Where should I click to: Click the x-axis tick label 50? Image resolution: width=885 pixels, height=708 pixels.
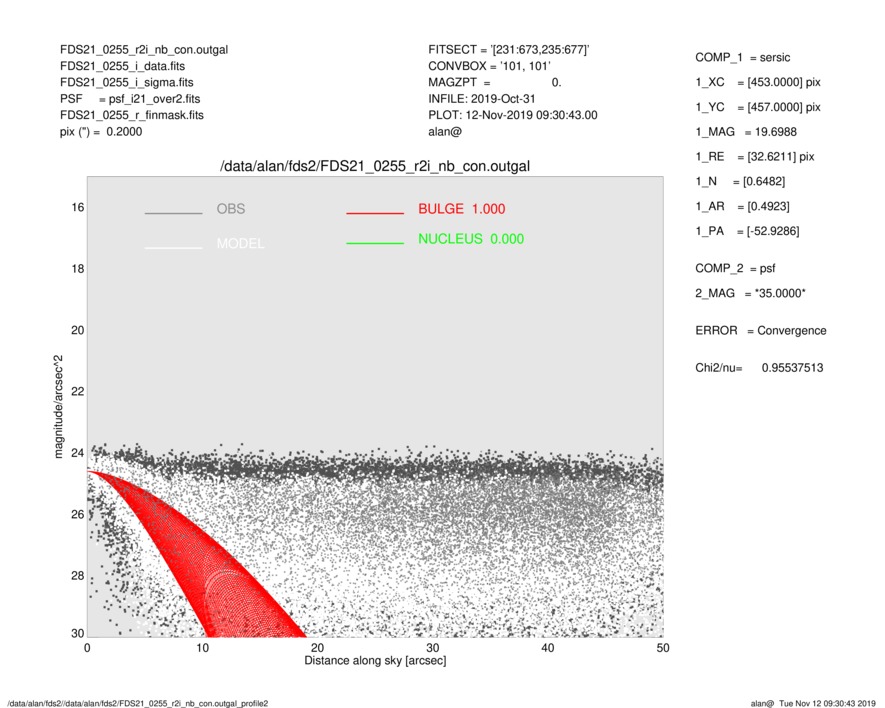coord(663,648)
